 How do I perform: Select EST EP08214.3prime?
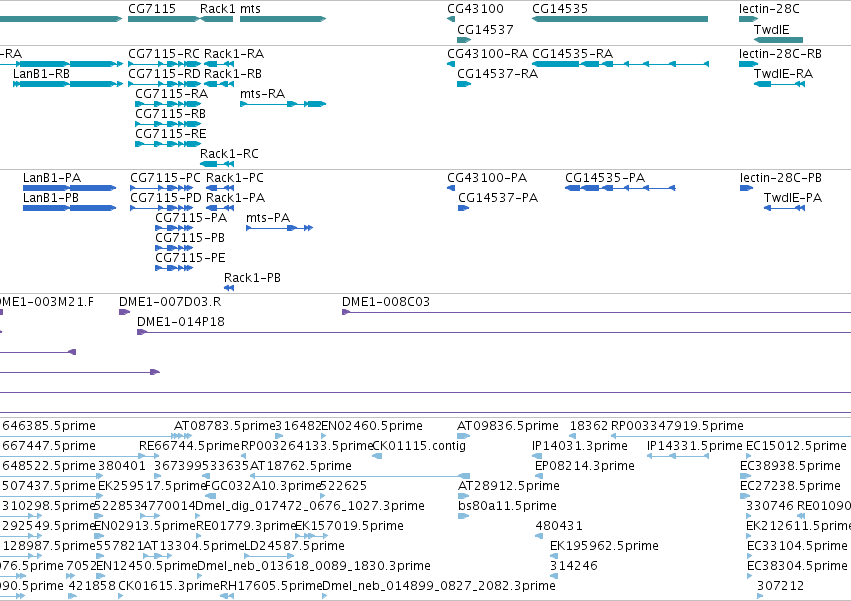585,466
